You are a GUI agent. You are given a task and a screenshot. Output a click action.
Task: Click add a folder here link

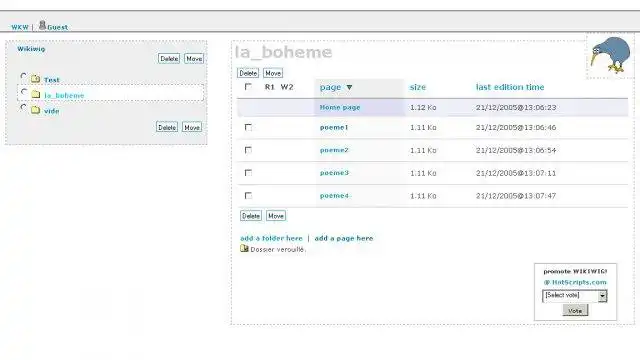271,238
